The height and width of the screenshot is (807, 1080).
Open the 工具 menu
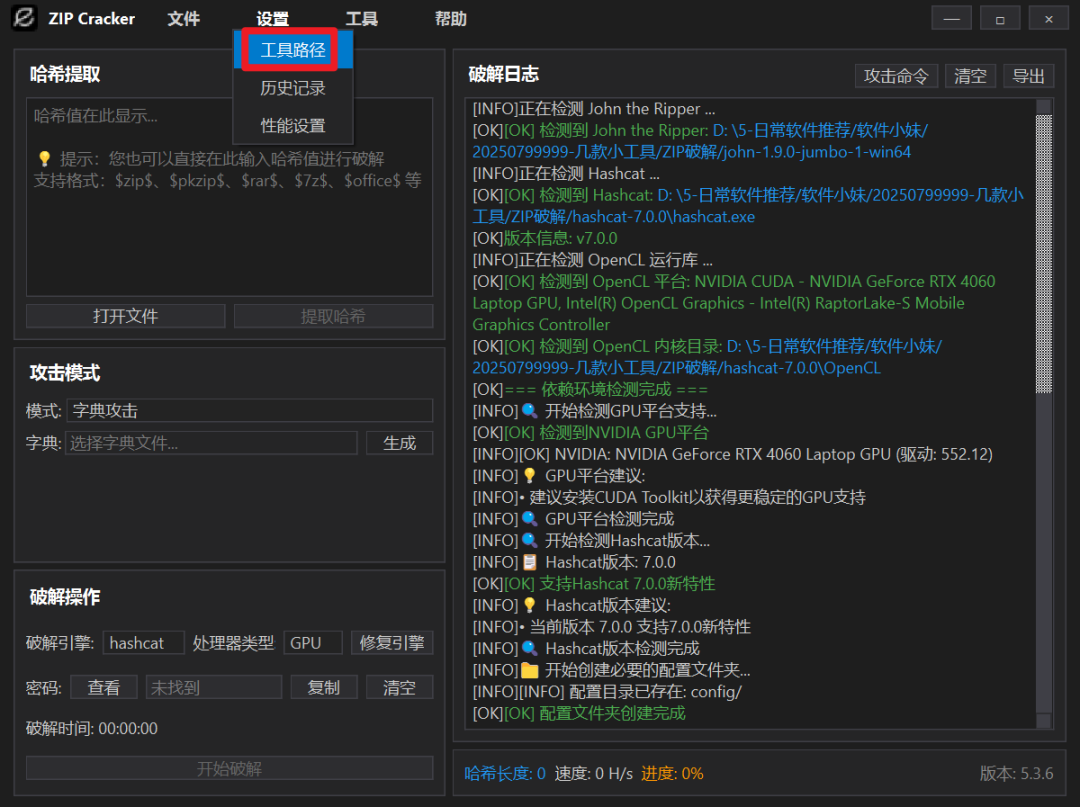[x=361, y=18]
